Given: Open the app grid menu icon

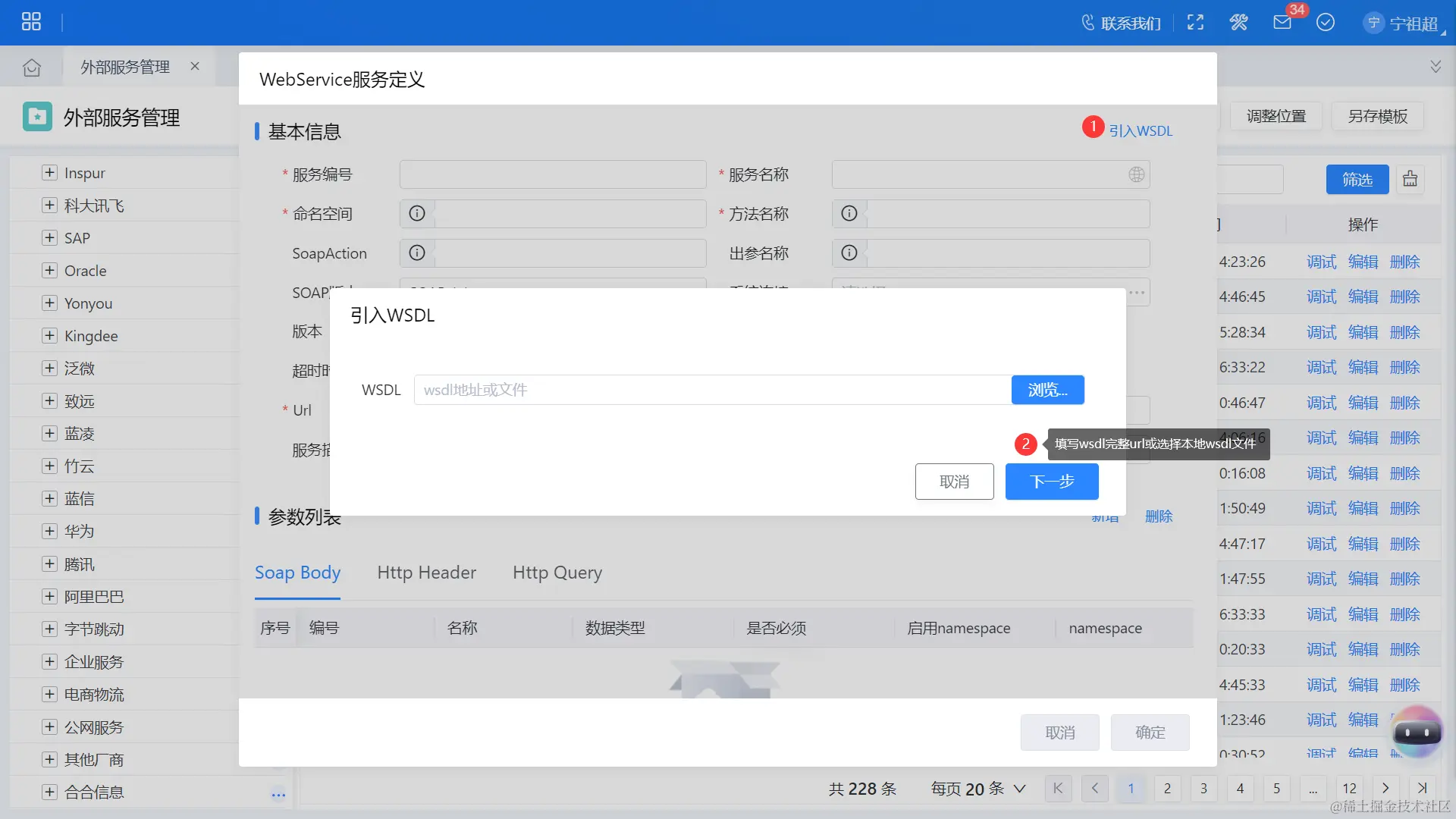Looking at the screenshot, I should [31, 22].
